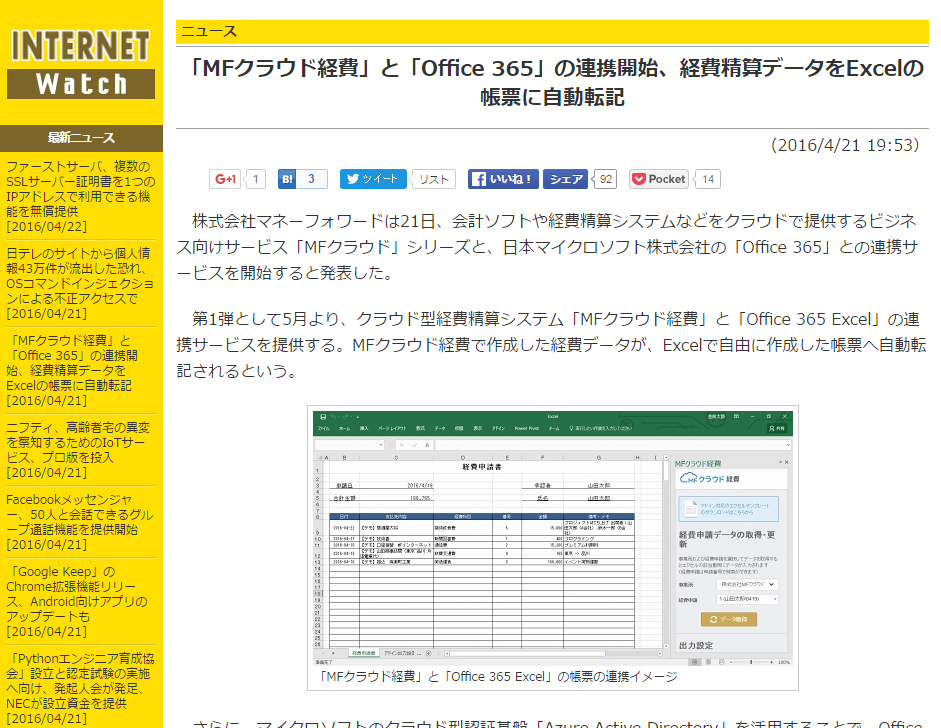941x728 pixels.
Task: Click the Hatena bookmark B! button
Action: 287,179
